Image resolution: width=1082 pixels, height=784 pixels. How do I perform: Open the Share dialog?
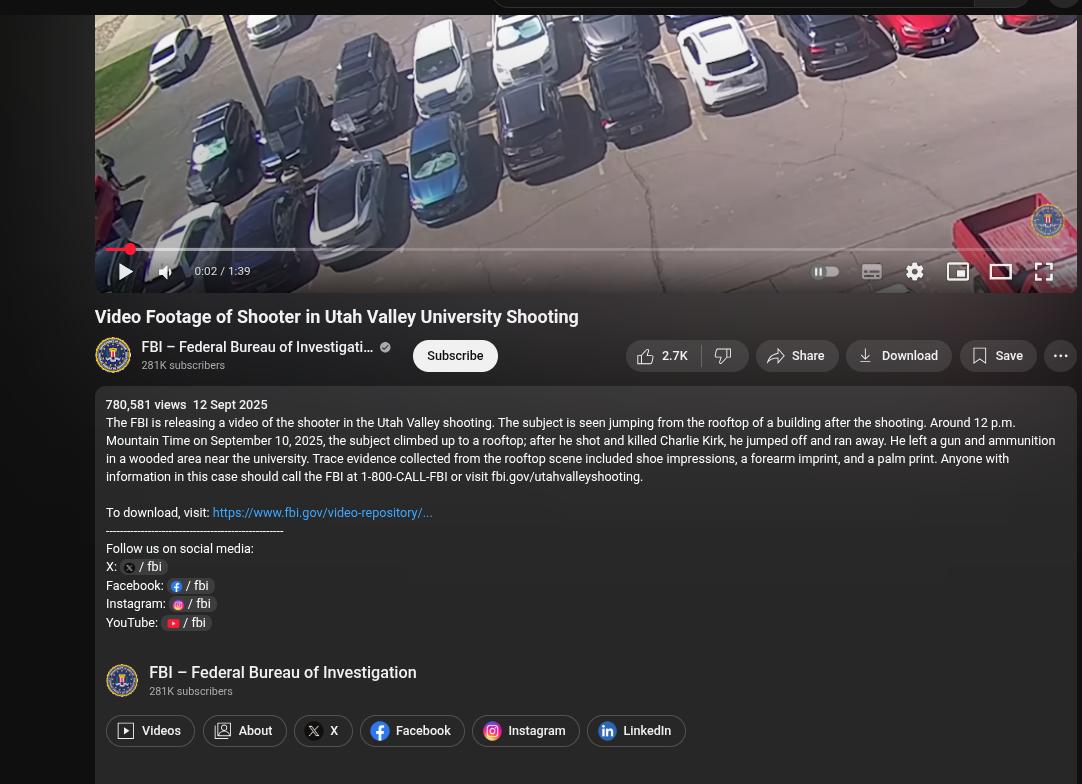796,356
